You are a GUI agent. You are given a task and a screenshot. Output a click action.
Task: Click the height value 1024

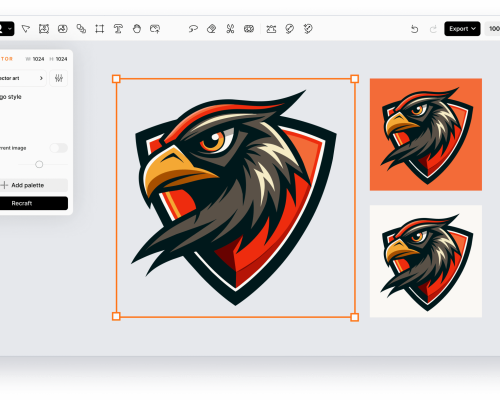[61, 59]
